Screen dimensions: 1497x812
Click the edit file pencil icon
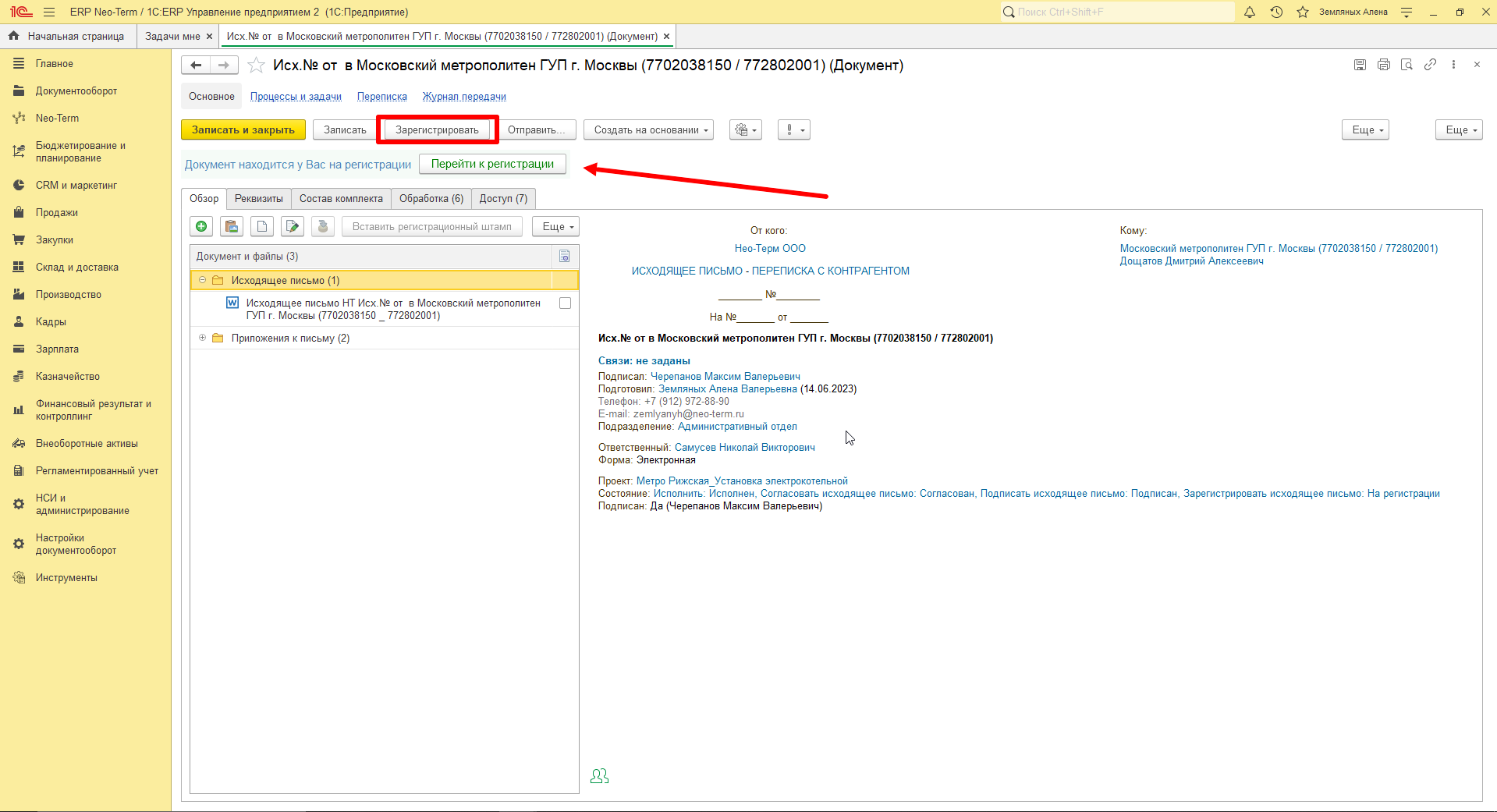click(x=293, y=226)
